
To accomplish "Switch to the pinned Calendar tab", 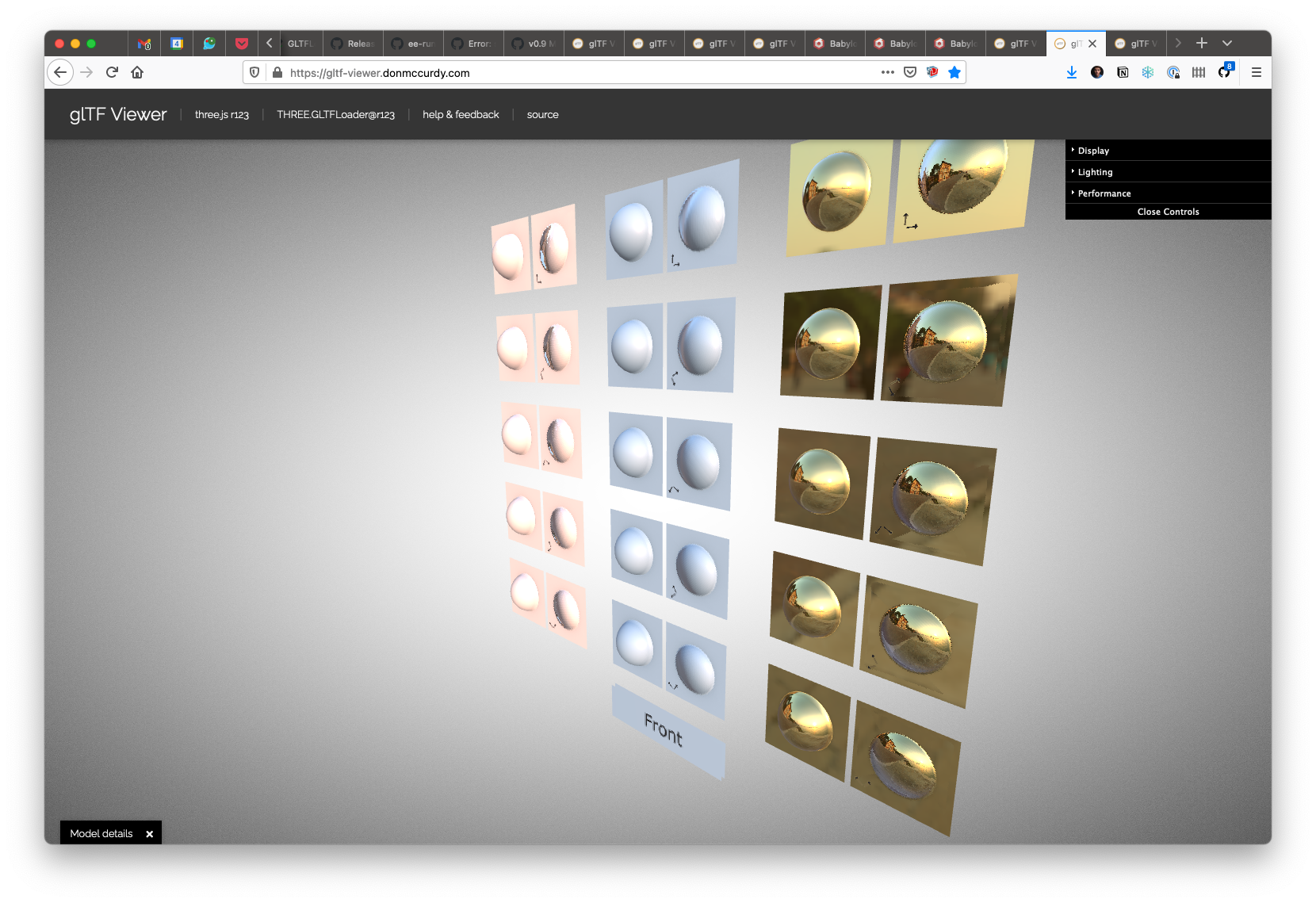I will pos(177,44).
